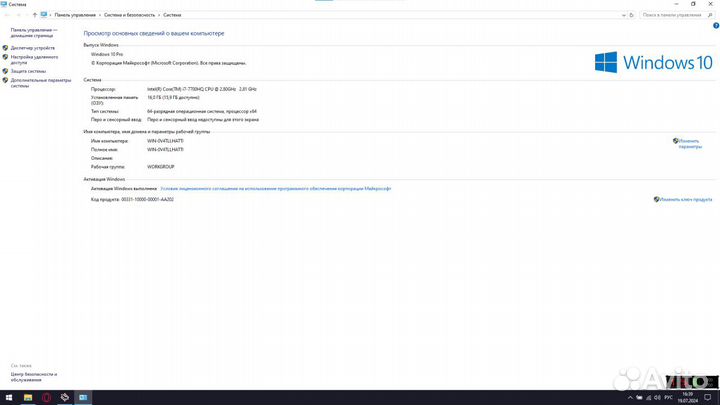
Task: Select Система и безопасность breadcrumb
Action: [129, 15]
